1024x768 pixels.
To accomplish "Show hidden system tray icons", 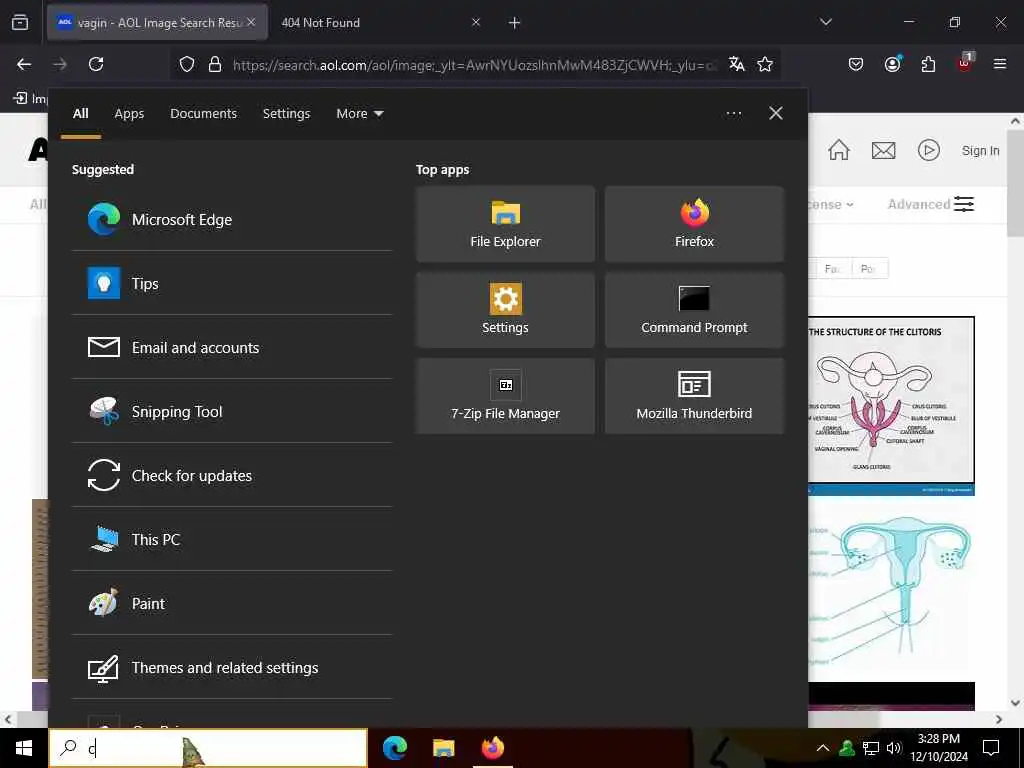I will [x=823, y=748].
